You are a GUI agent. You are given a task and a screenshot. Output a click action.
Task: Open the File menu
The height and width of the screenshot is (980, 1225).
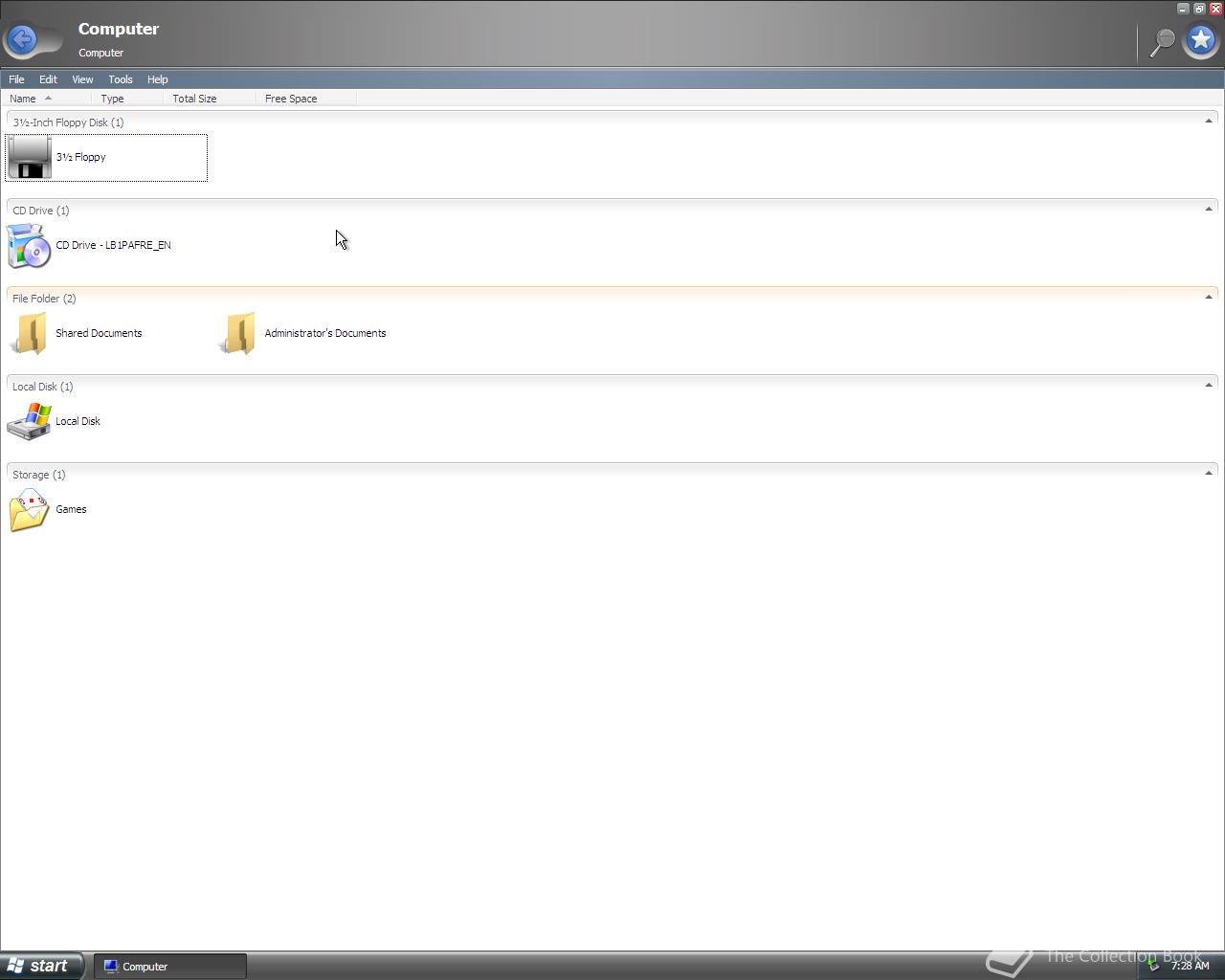click(x=16, y=79)
